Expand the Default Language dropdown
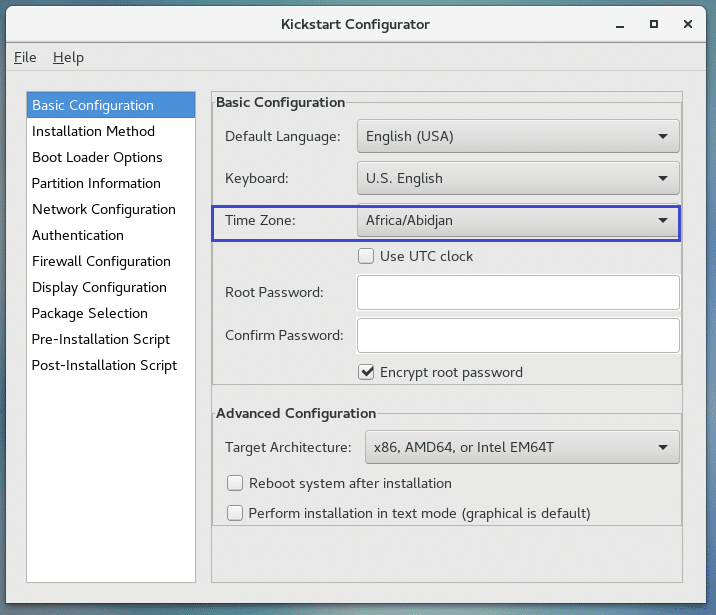The width and height of the screenshot is (716, 615). tap(517, 136)
